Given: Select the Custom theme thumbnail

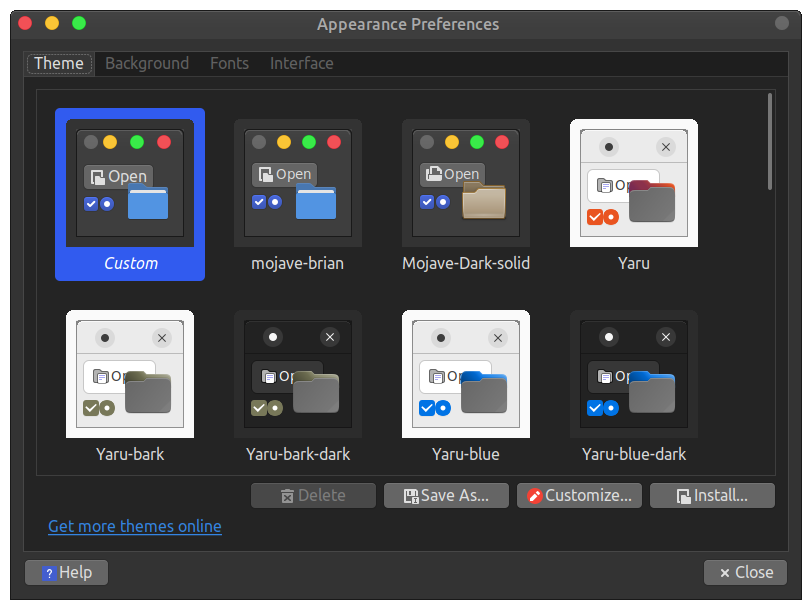Looking at the screenshot, I should click(x=130, y=183).
